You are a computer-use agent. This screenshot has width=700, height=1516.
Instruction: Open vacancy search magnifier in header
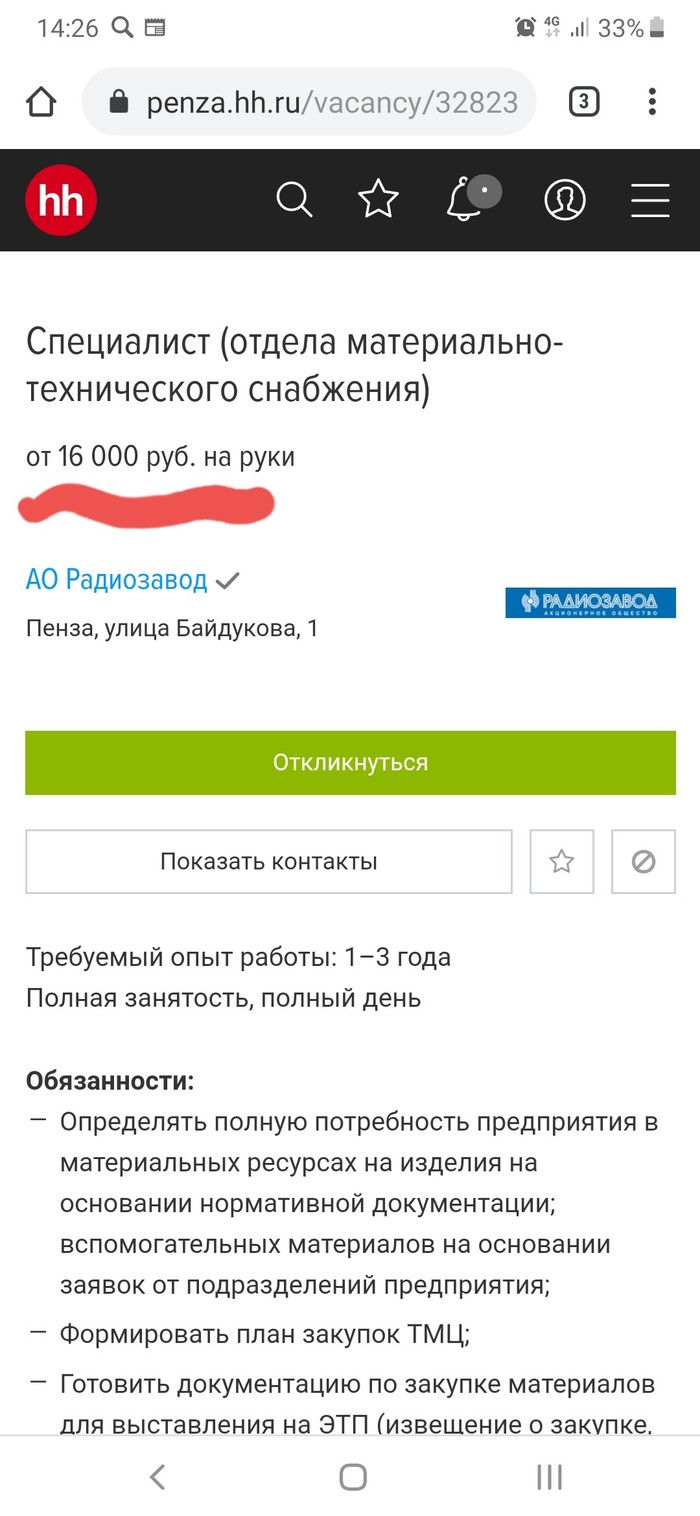(294, 200)
